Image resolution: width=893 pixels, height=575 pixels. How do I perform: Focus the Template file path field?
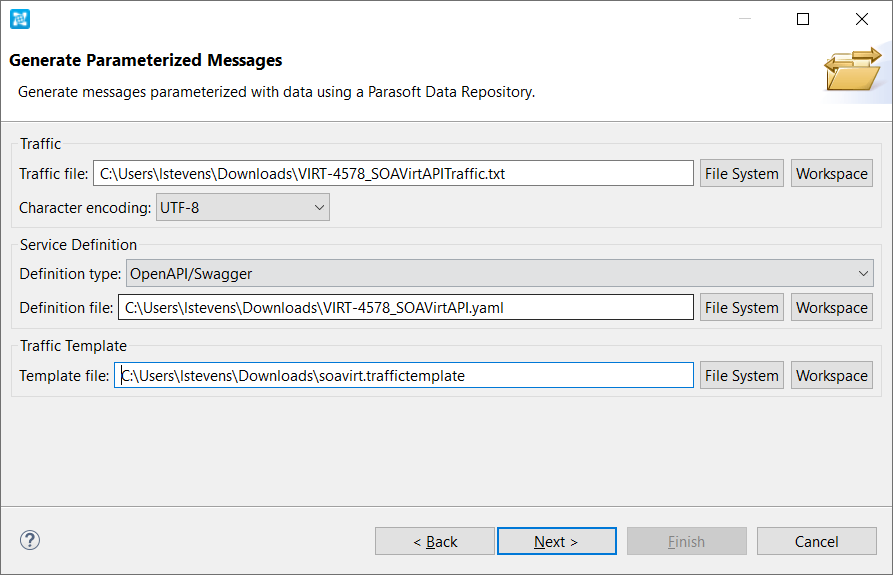(404, 376)
